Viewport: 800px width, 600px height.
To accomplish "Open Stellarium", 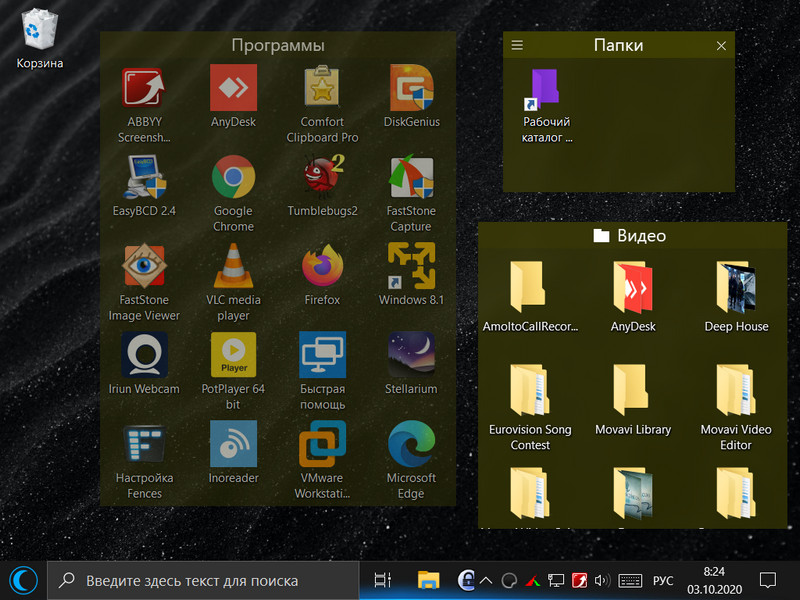I will click(x=411, y=363).
